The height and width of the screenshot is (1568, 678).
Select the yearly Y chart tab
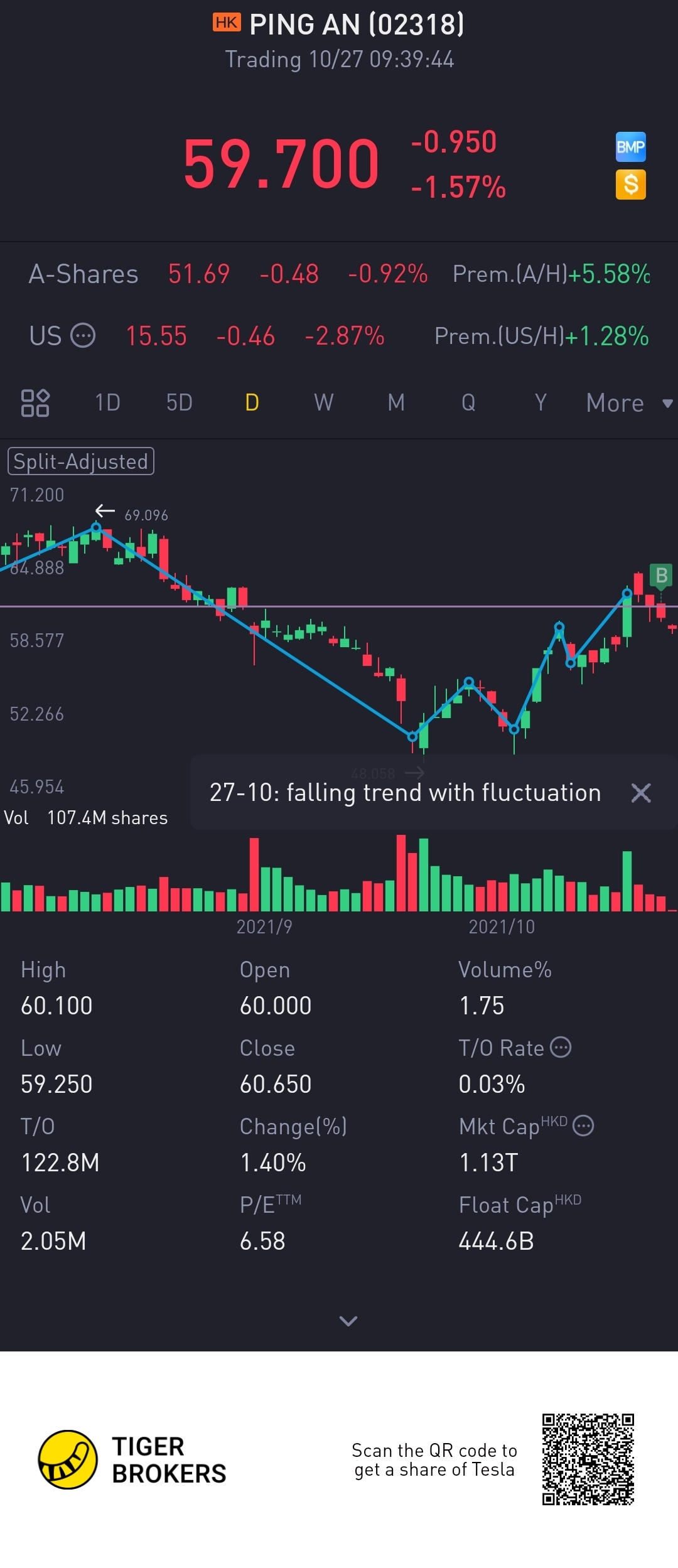tap(541, 403)
